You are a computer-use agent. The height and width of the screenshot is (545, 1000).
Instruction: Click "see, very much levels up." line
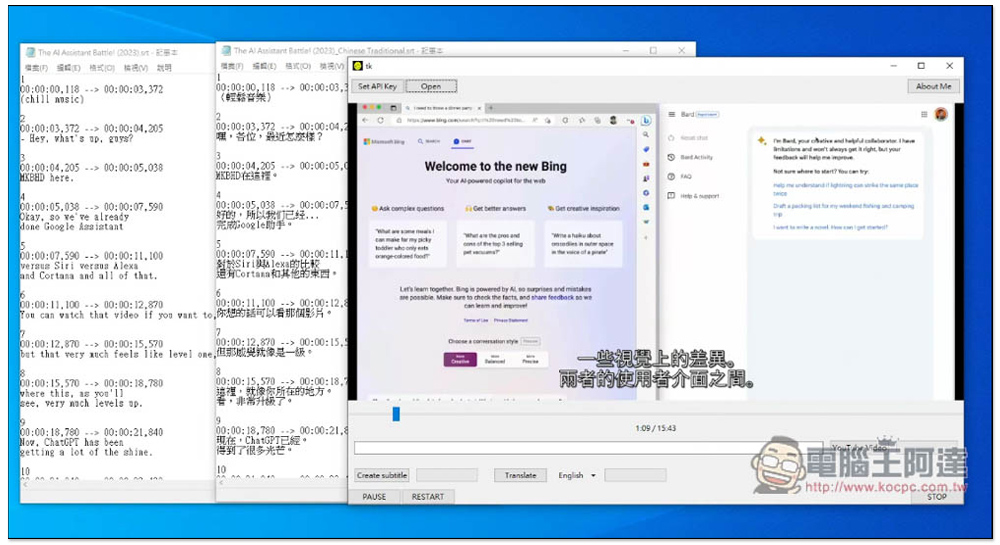80,403
